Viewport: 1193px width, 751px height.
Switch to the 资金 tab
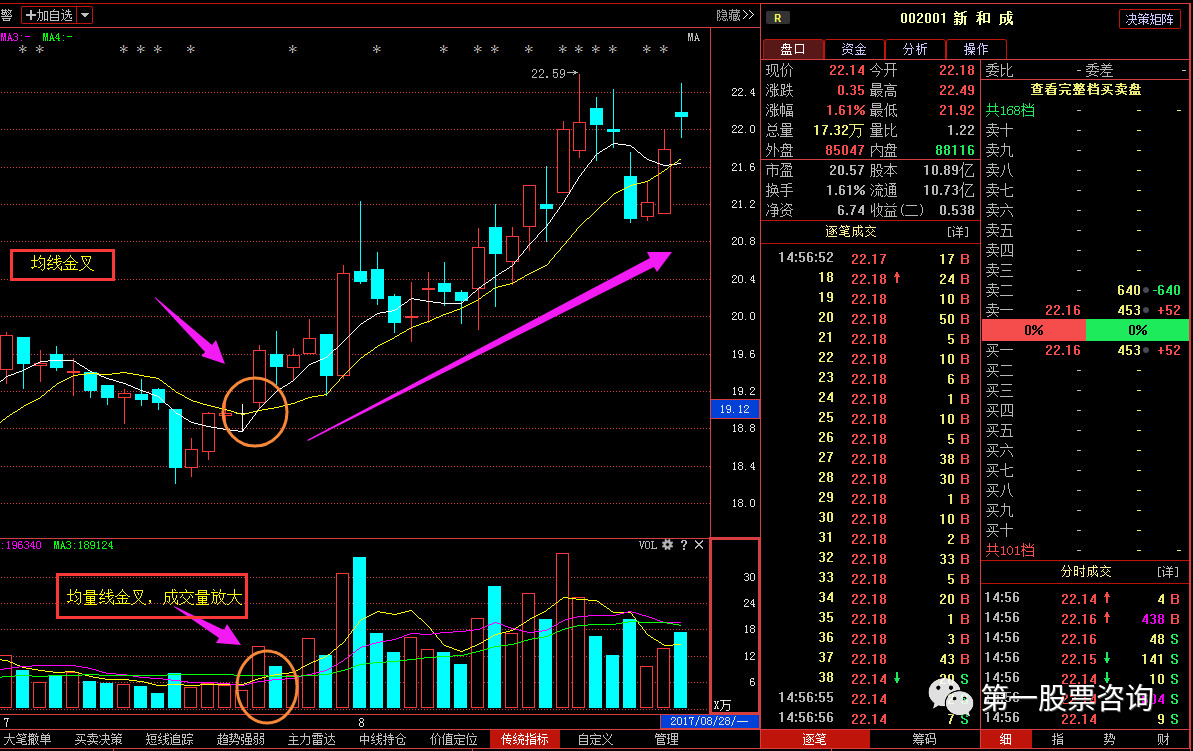[854, 49]
